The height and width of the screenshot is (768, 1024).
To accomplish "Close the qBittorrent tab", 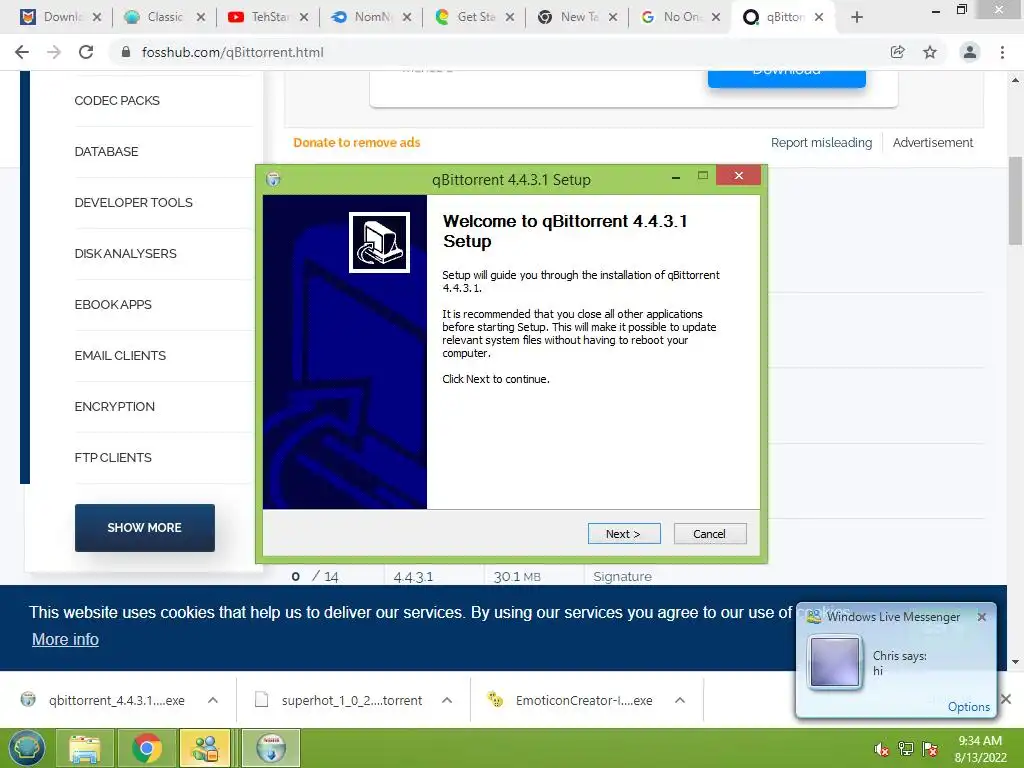I will [819, 18].
